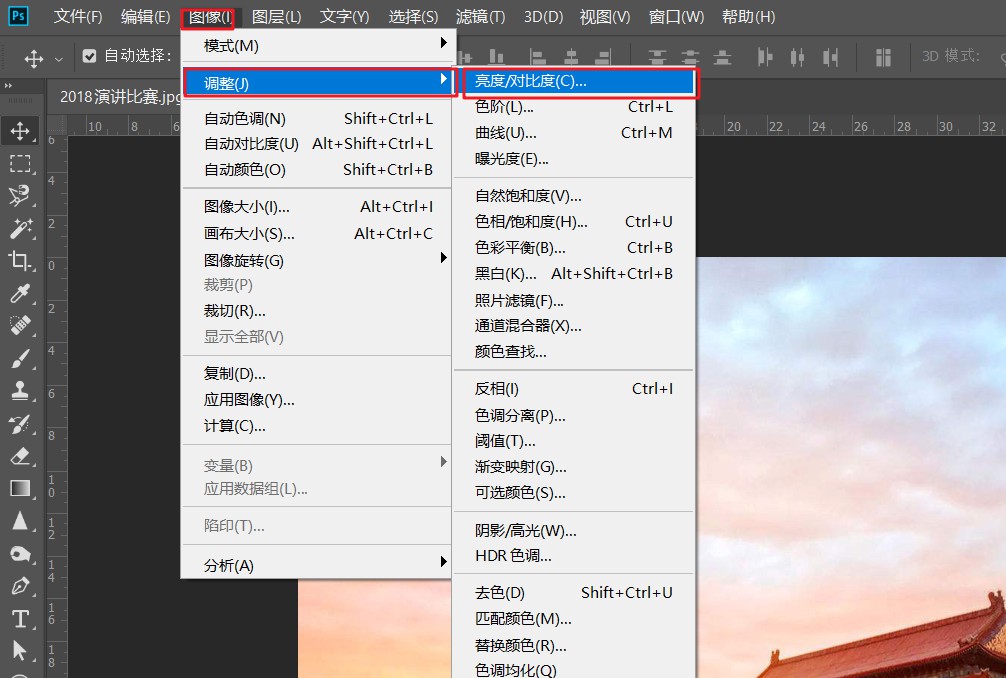Viewport: 1006px width, 678px height.
Task: Click the 3D mode rotate icon
Action: (x=1002, y=58)
